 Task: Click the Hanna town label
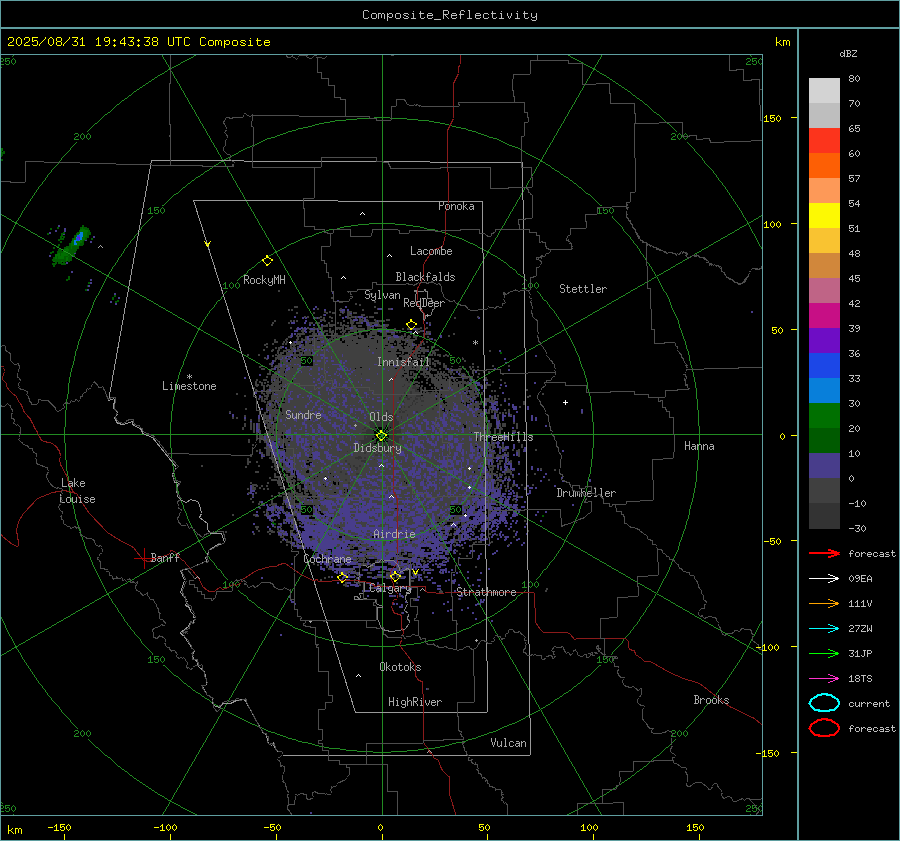tap(699, 446)
